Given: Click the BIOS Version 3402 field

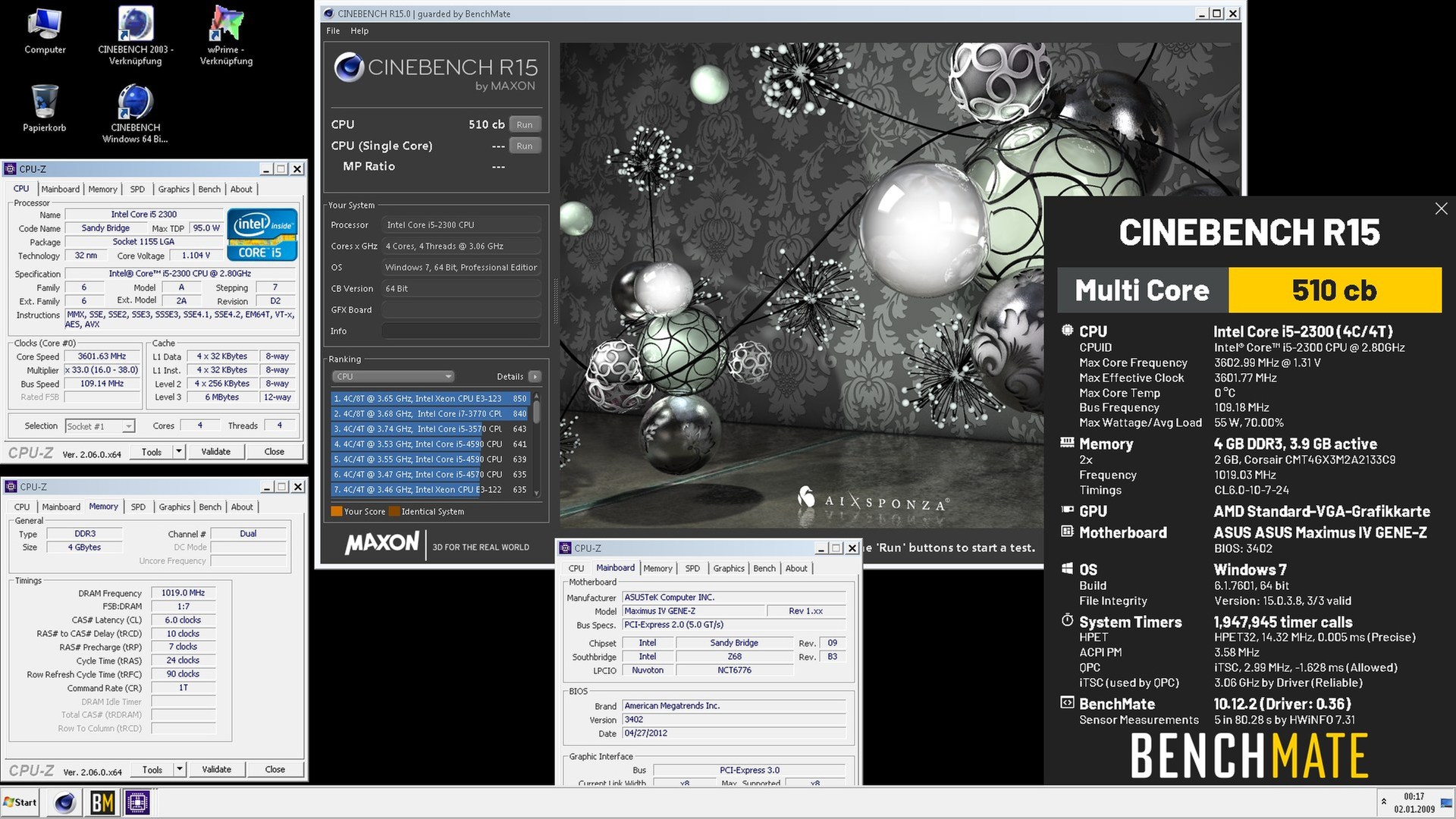Looking at the screenshot, I should 733,720.
